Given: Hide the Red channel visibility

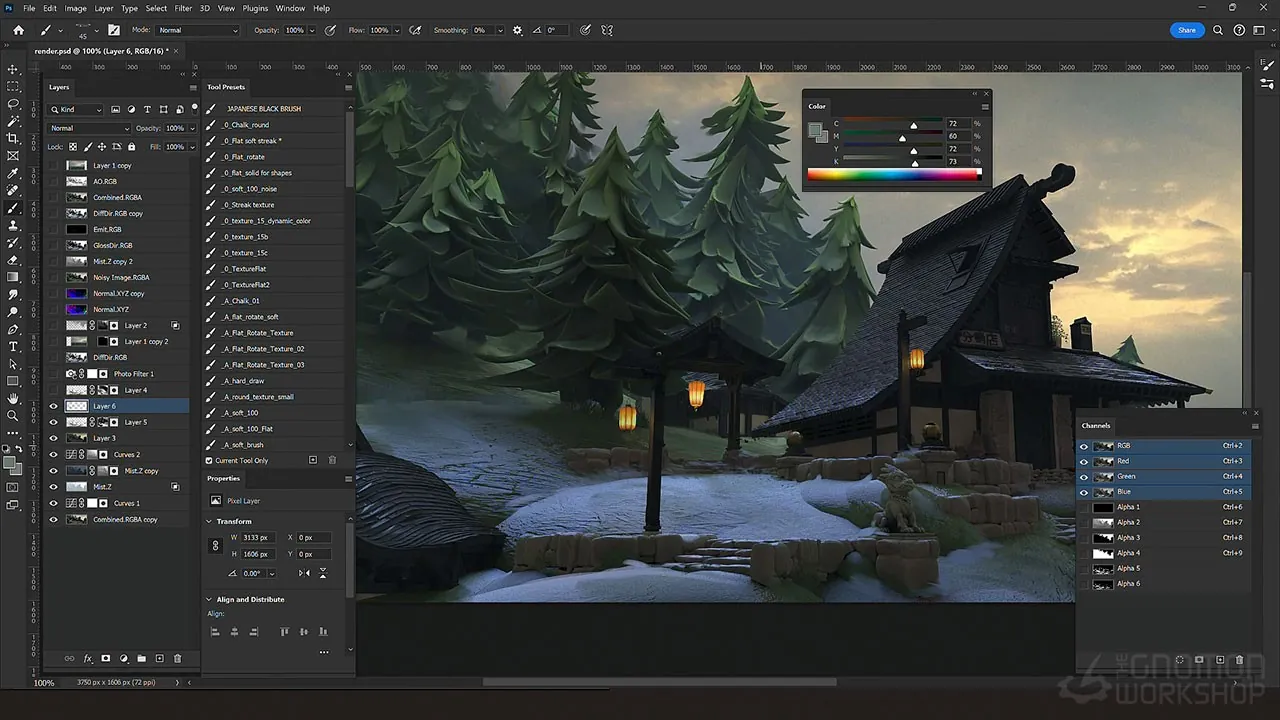Looking at the screenshot, I should [x=1084, y=461].
